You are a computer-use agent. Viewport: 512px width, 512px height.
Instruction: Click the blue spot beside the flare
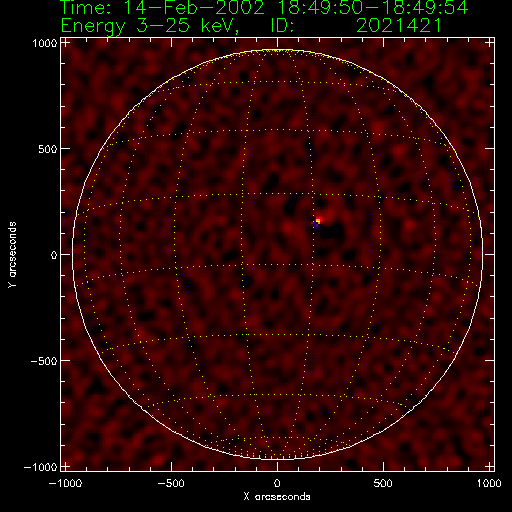(315, 225)
